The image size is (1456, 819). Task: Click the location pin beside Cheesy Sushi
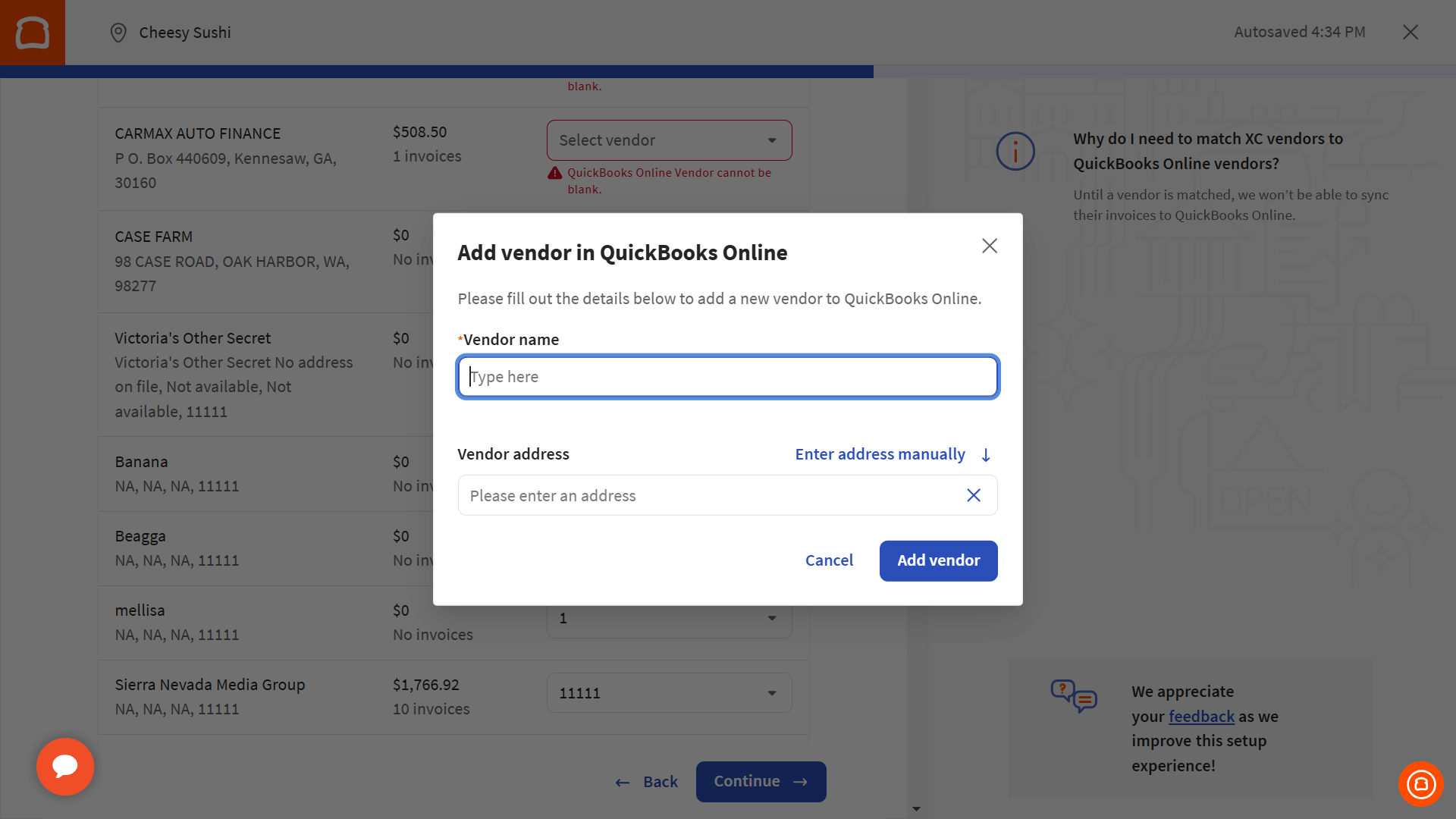118,33
